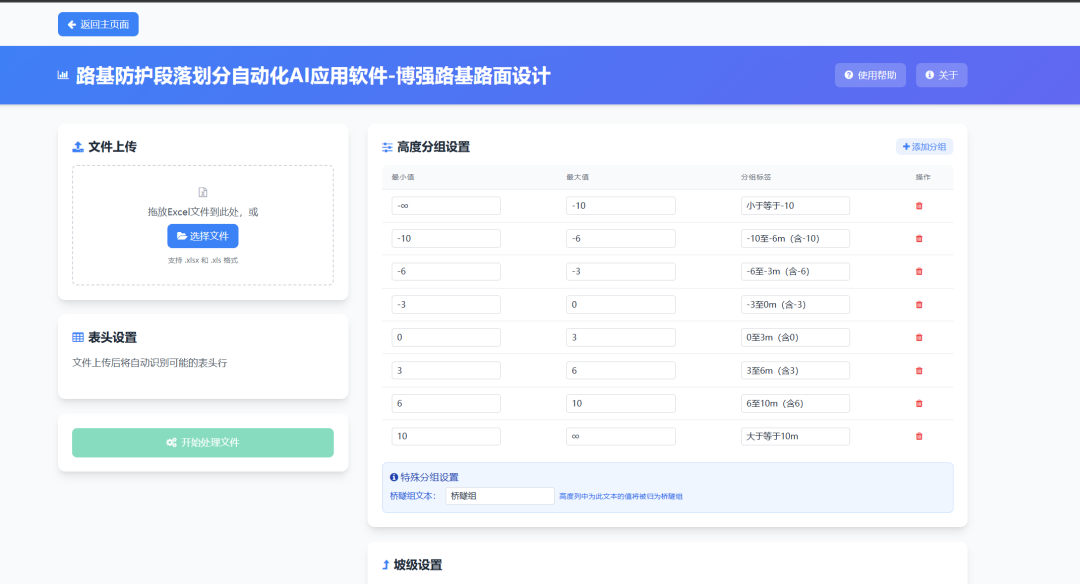Delete the 0至3m group row
This screenshot has height=584, width=1080.
tap(919, 338)
